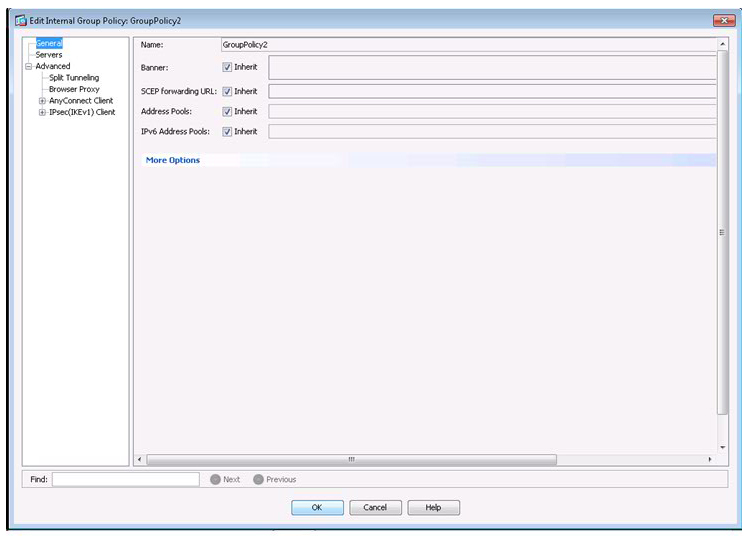
Task: Disable Inherit for Address Pools
Action: [x=228, y=111]
